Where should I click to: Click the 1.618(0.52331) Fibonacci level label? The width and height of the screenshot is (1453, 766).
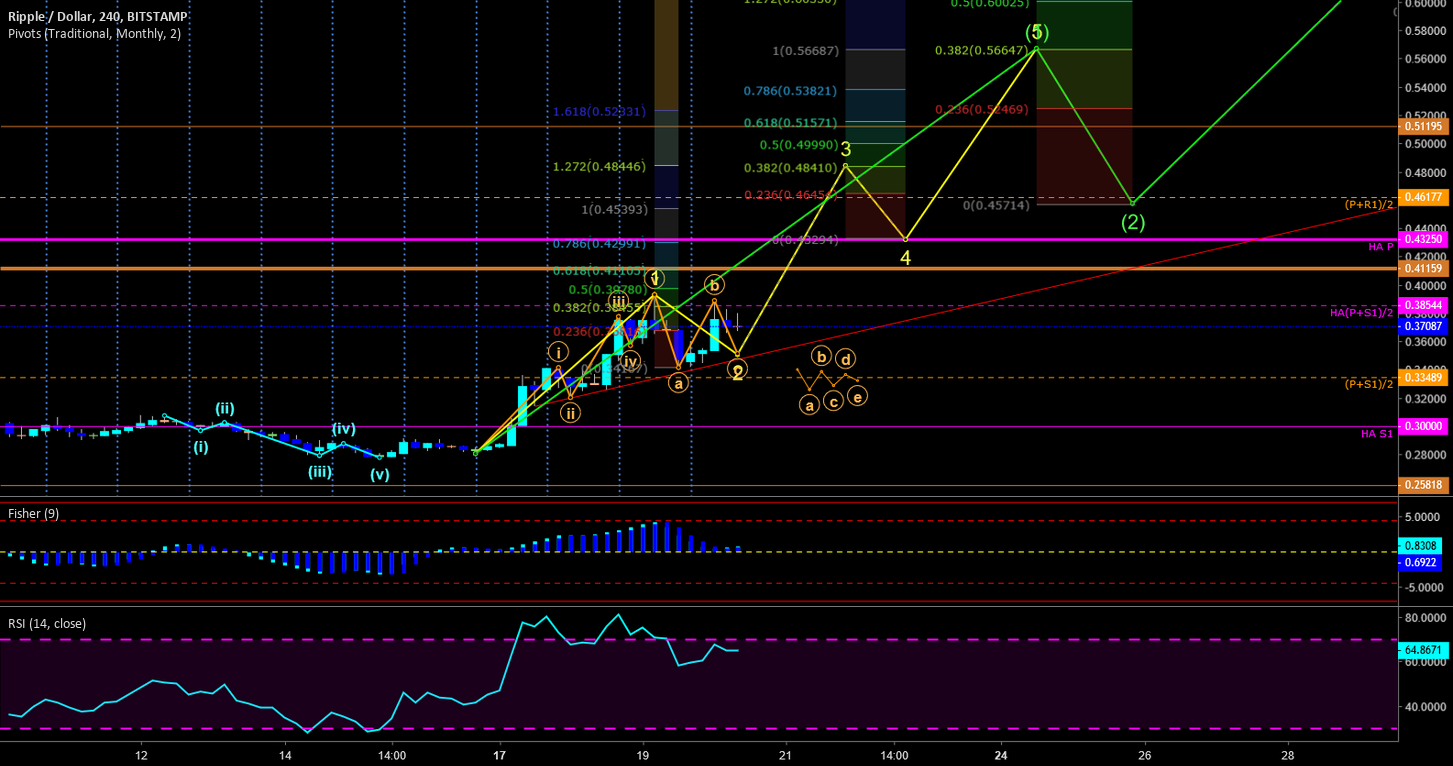pyautogui.click(x=599, y=112)
